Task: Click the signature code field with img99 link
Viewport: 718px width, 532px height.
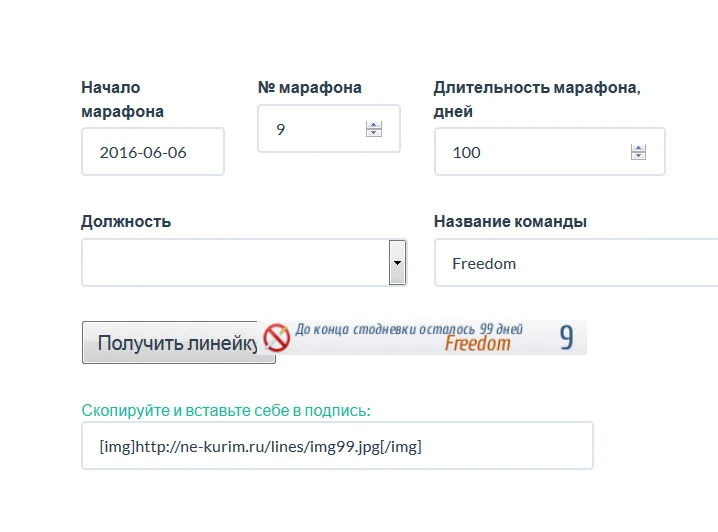Action: 337,446
